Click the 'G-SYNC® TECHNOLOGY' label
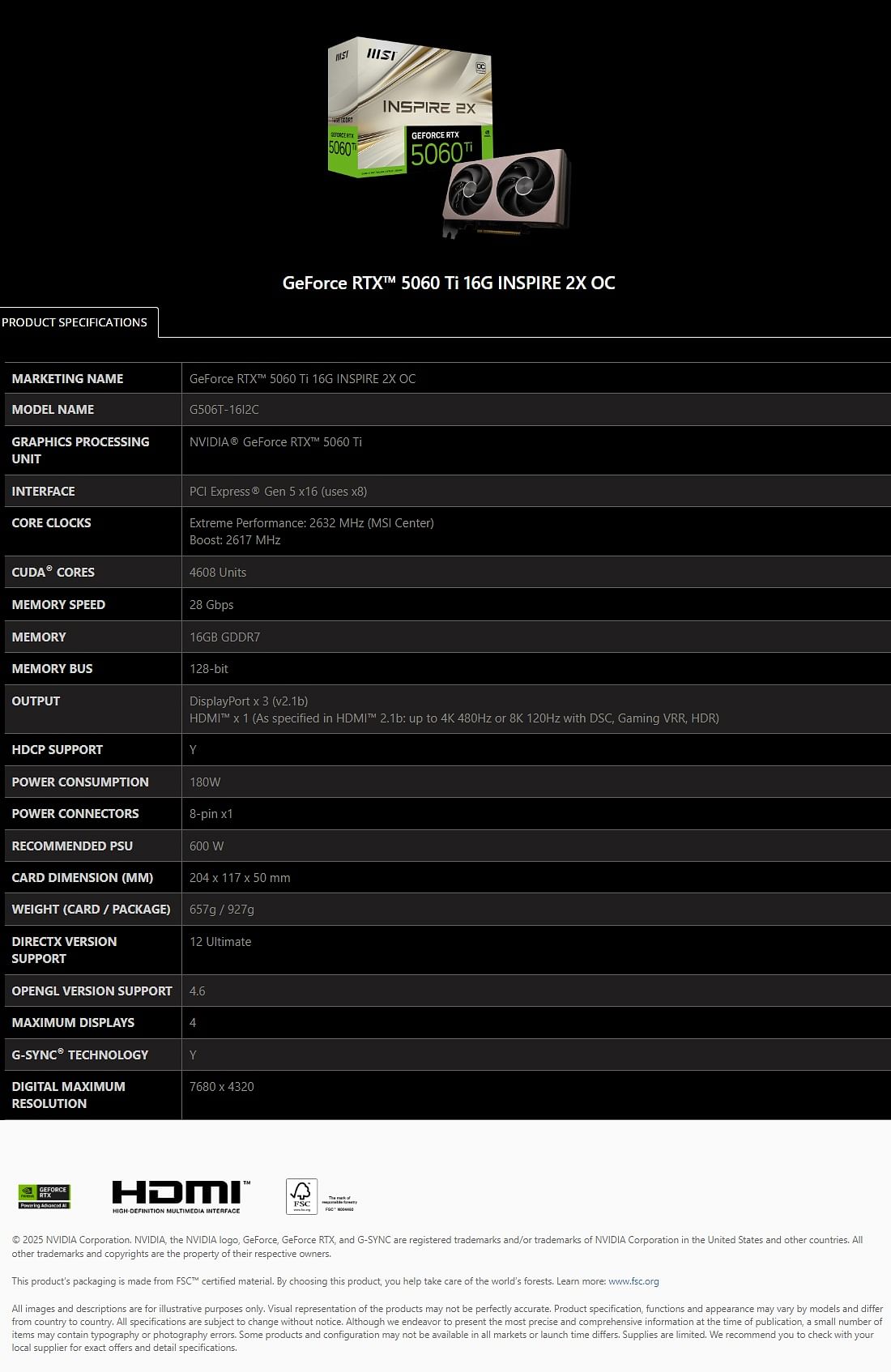 [x=80, y=1055]
